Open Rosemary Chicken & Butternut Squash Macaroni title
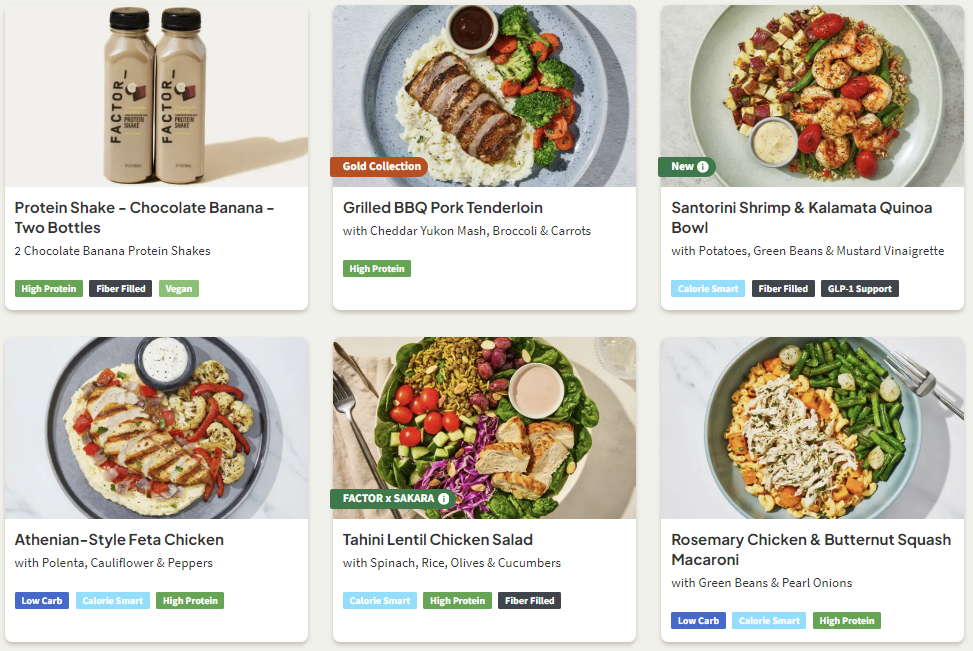This screenshot has height=651, width=973. coord(810,549)
